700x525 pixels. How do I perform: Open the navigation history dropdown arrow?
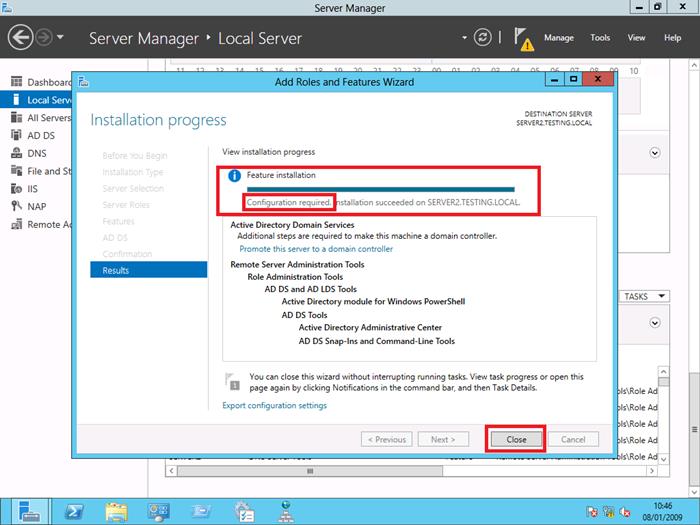[60, 37]
